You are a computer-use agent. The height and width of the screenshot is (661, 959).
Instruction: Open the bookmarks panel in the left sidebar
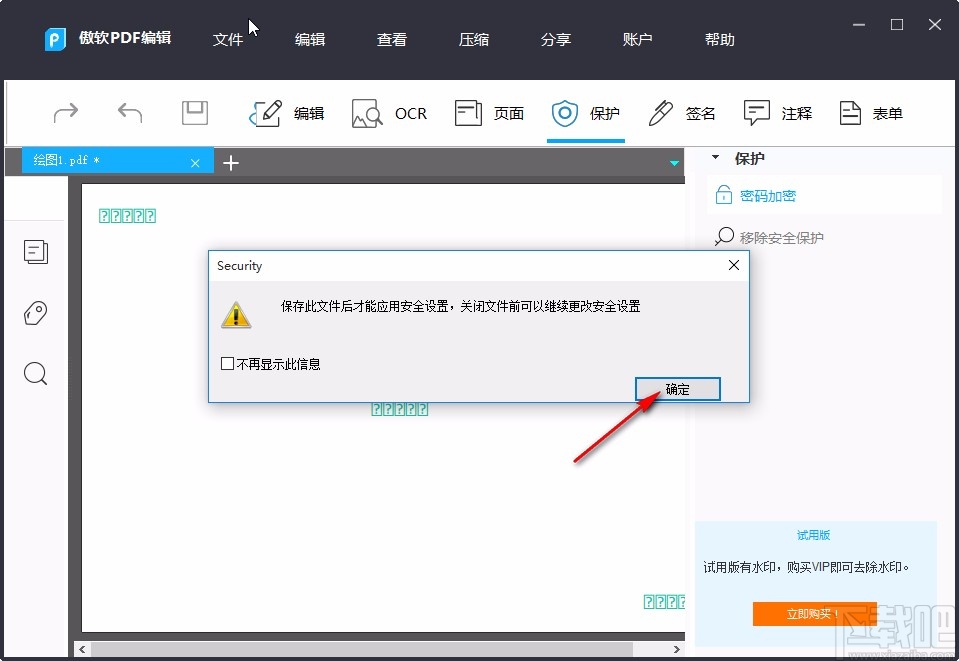36,313
